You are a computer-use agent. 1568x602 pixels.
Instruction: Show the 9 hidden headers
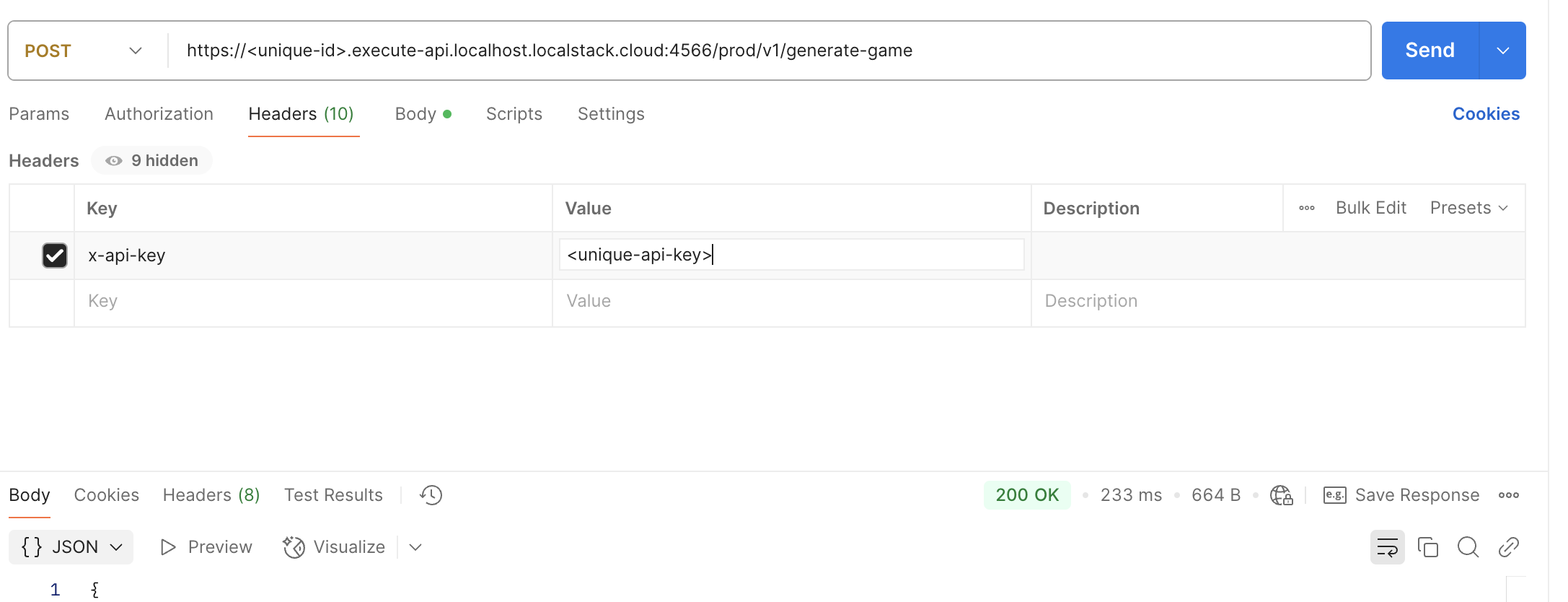(151, 160)
